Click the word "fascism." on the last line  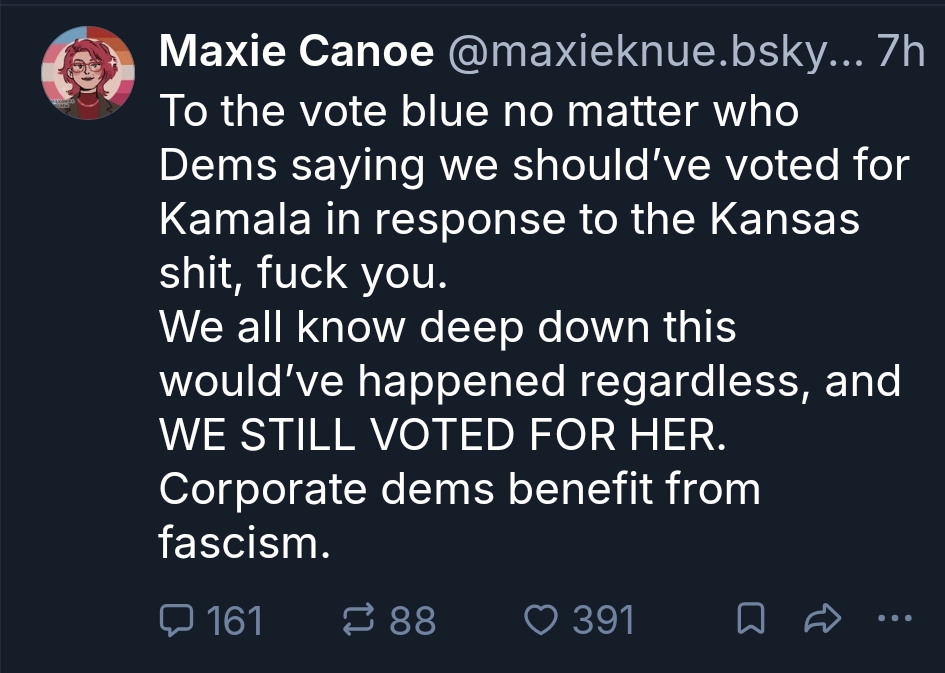[x=244, y=544]
